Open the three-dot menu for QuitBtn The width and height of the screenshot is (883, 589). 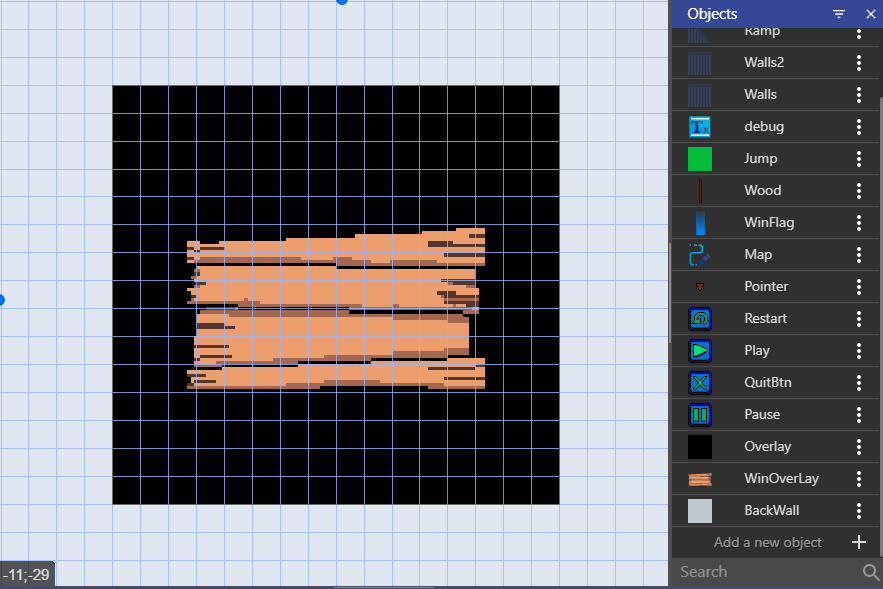859,383
